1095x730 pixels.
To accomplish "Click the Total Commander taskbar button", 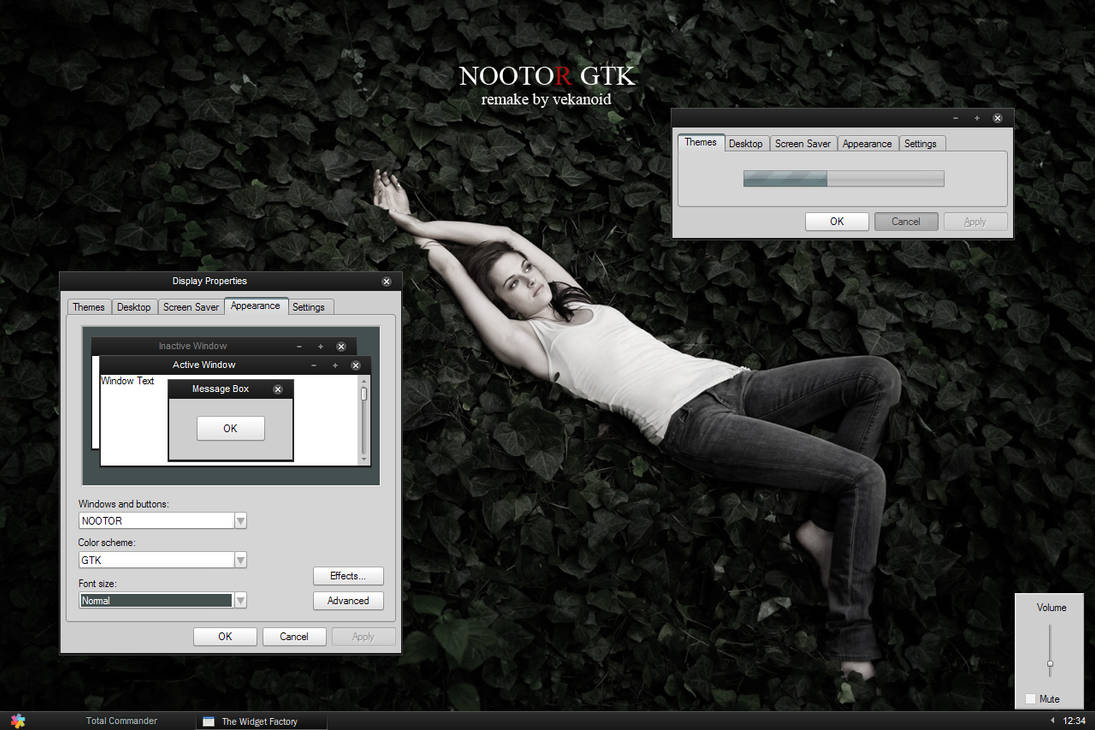I will click(120, 720).
